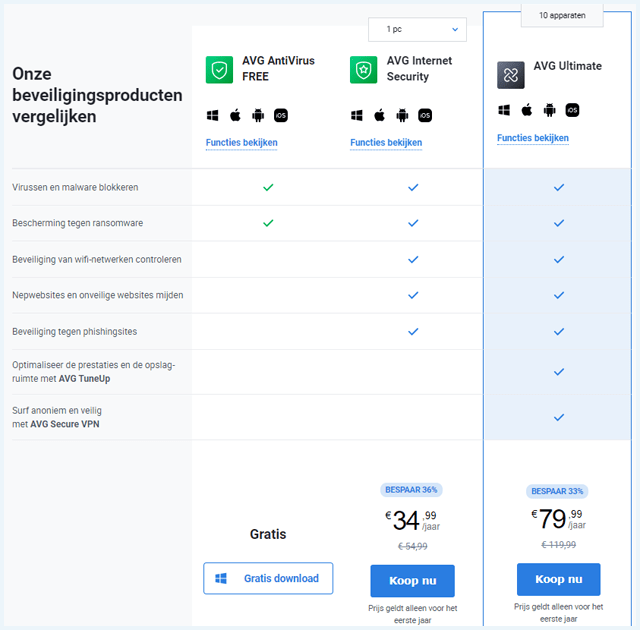The width and height of the screenshot is (640, 630).
Task: Click the crossed-out €54,99 price
Action: point(413,546)
